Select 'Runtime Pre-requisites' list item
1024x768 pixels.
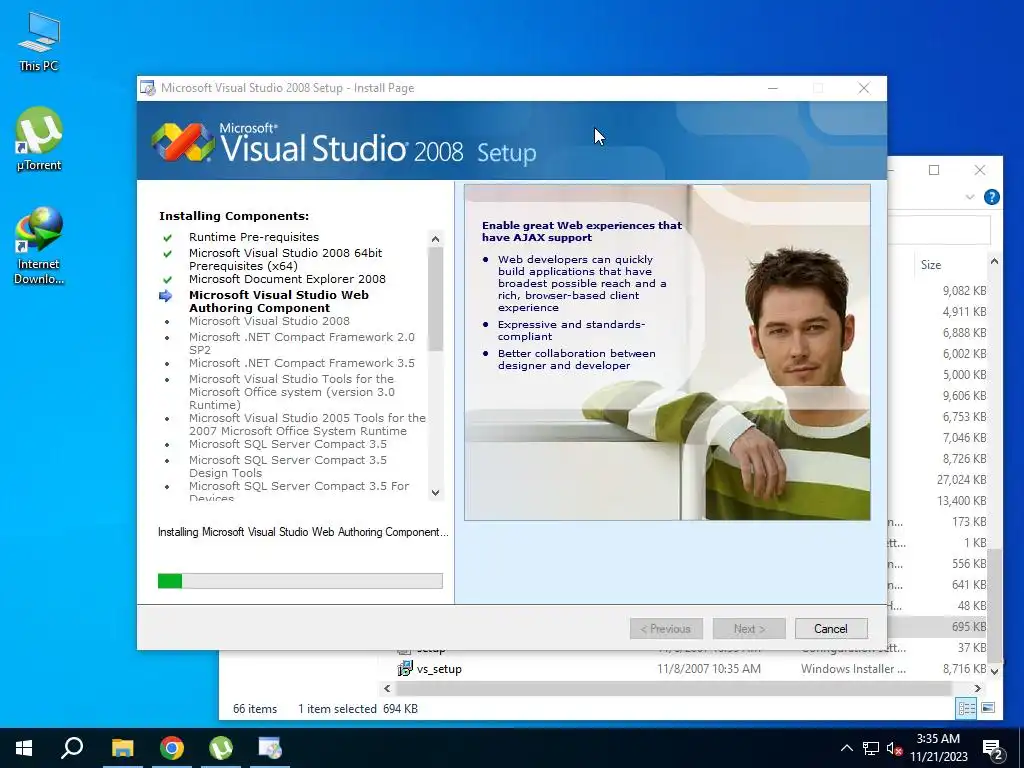point(253,237)
